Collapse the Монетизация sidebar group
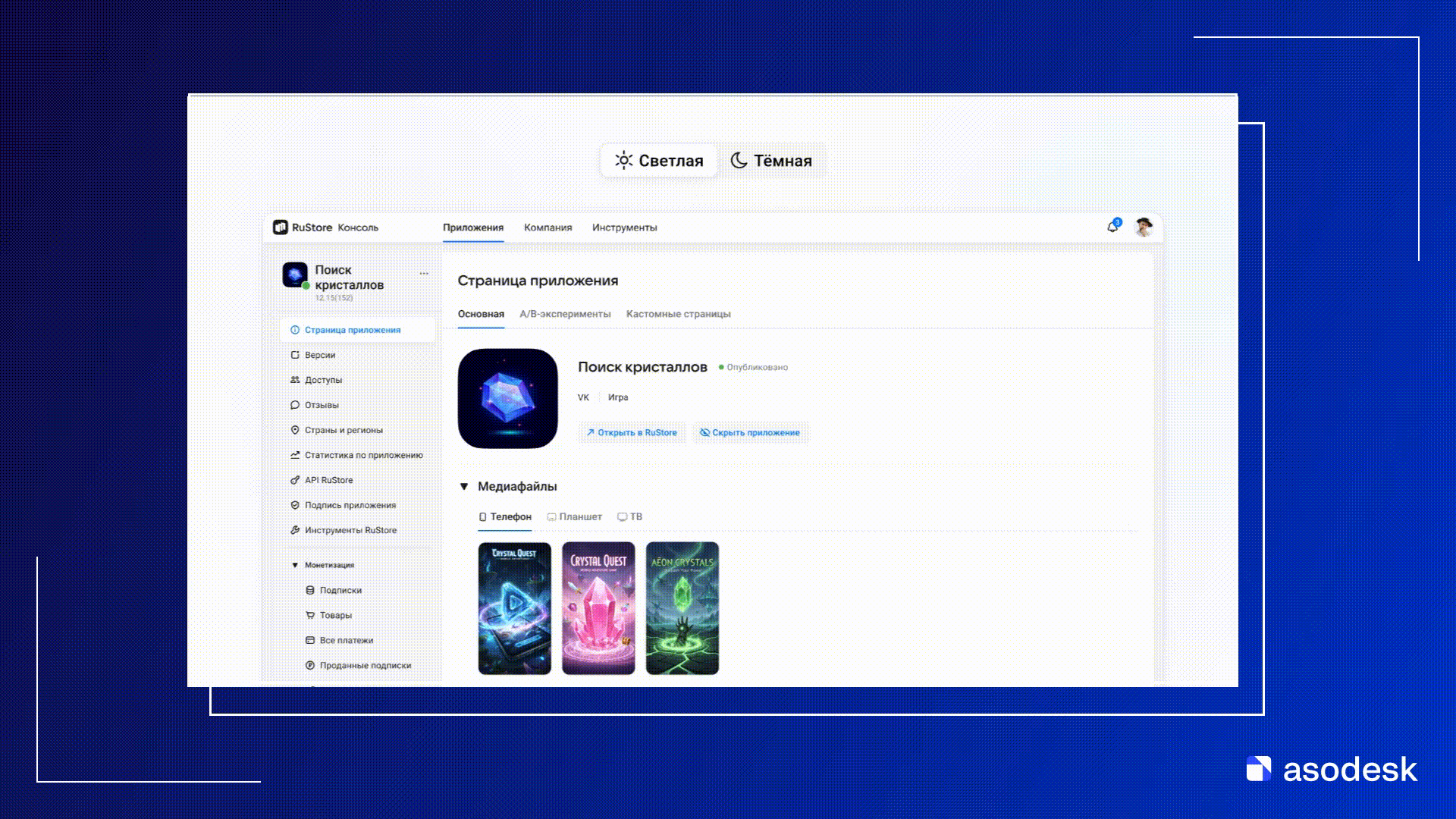The width and height of the screenshot is (1456, 819). click(x=295, y=565)
